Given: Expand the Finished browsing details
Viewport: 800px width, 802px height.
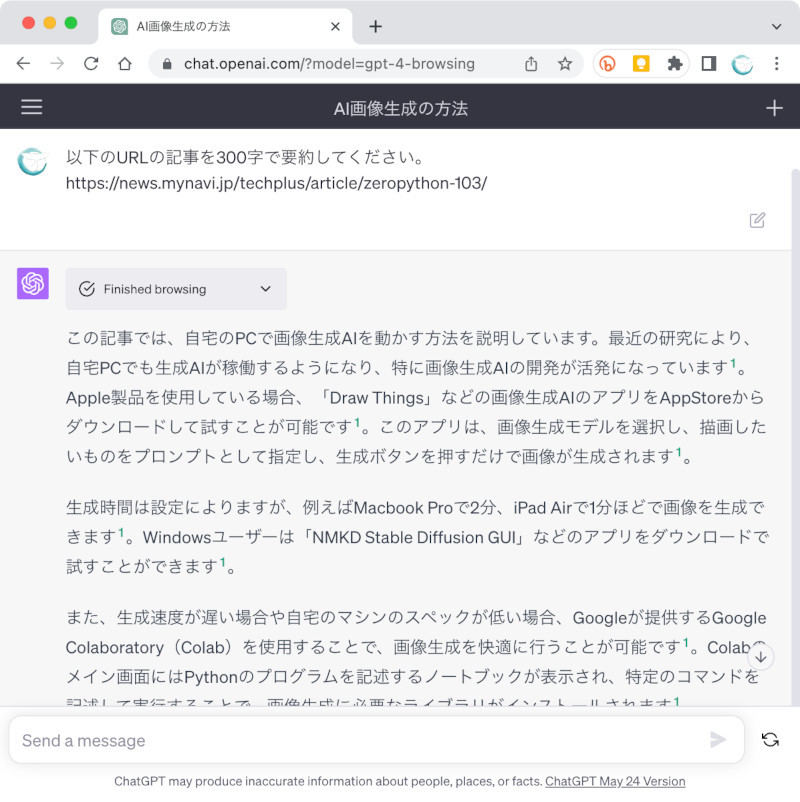Looking at the screenshot, I should (x=265, y=289).
